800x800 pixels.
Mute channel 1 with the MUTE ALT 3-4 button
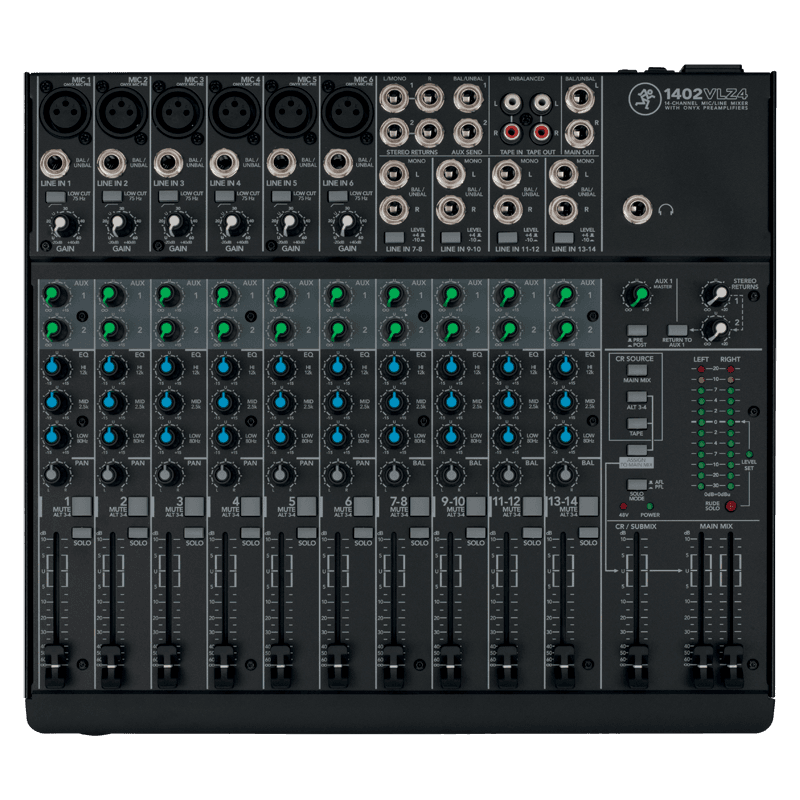tap(82, 506)
